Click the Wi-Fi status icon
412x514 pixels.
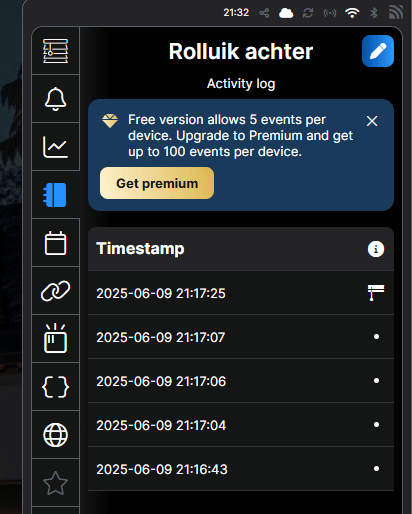point(352,13)
